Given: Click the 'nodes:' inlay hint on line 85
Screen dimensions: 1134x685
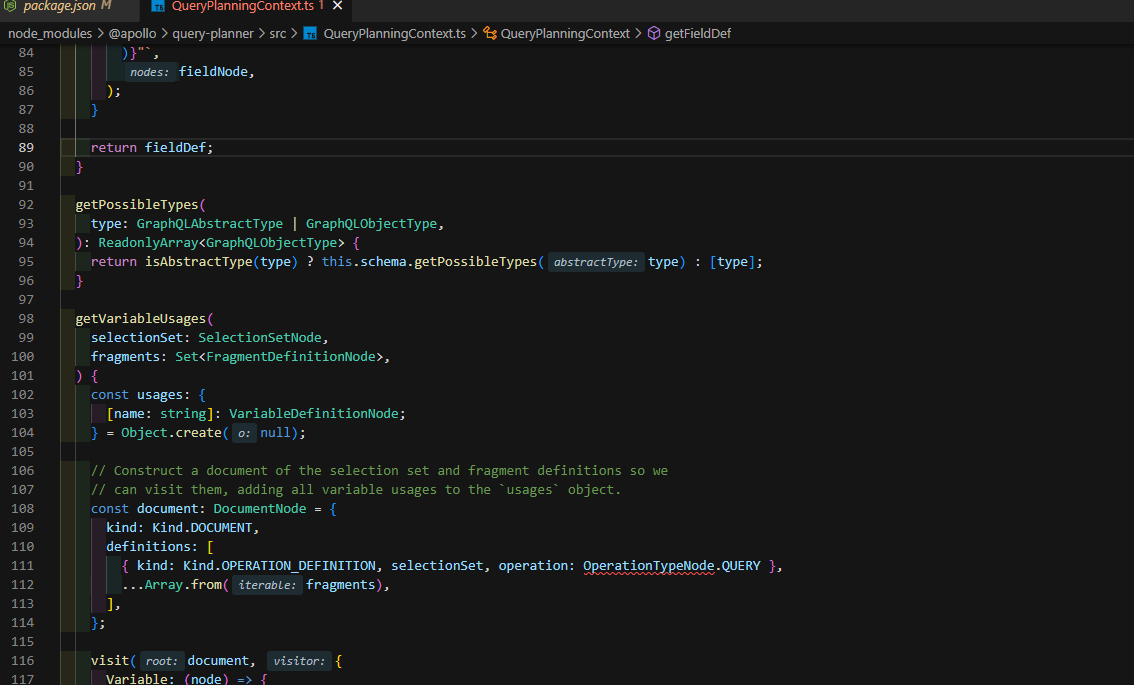Looking at the screenshot, I should pos(150,72).
